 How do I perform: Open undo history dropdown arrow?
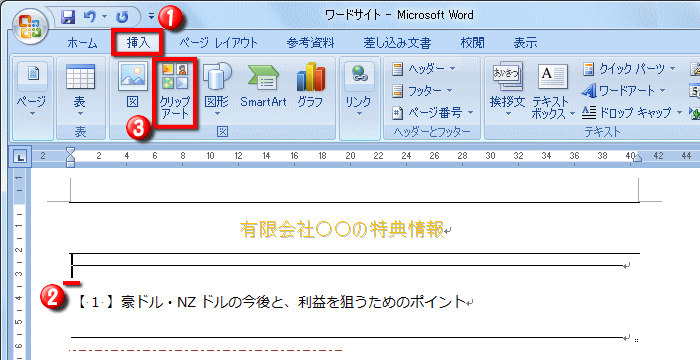tap(104, 17)
